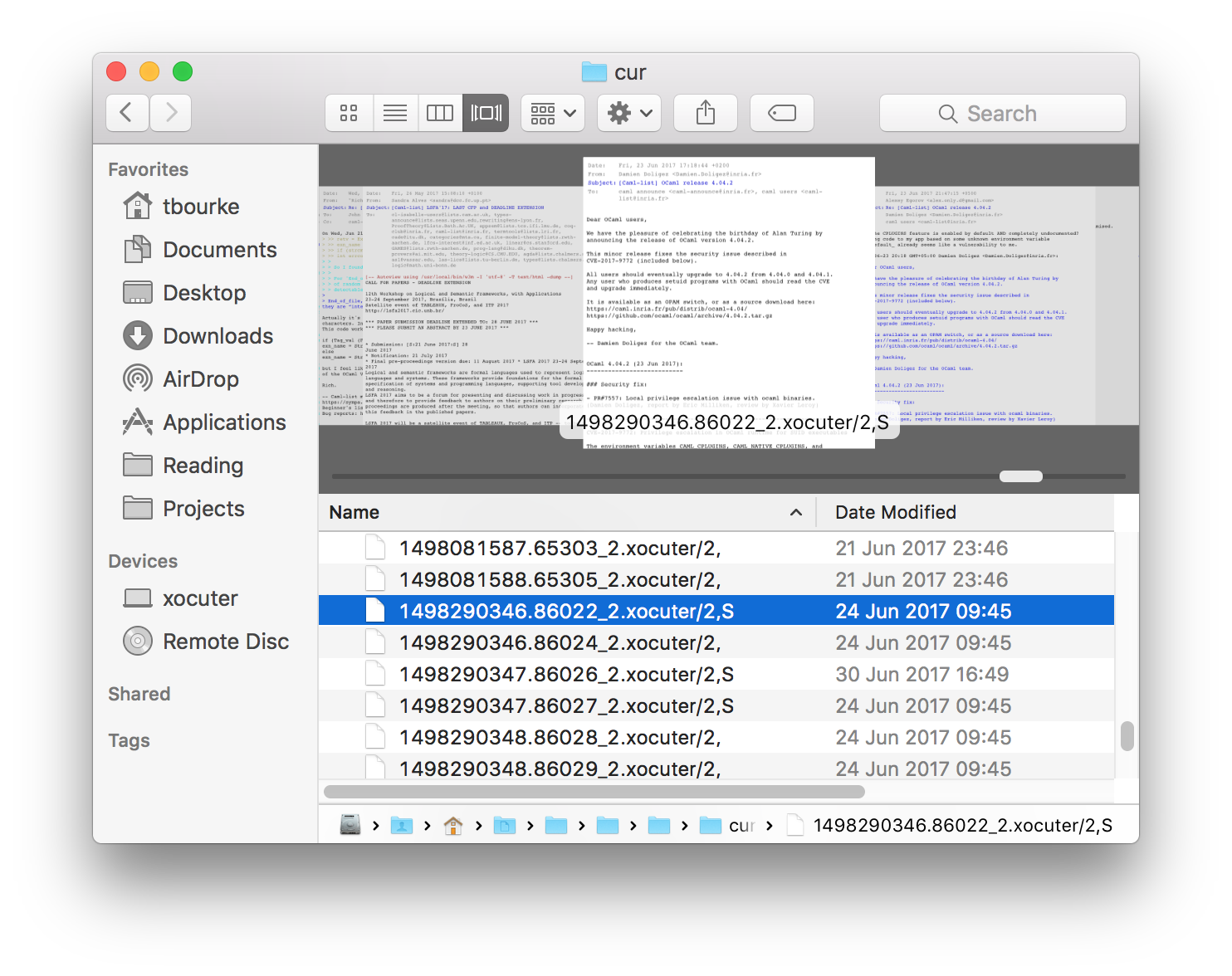Open Applications in the sidebar
This screenshot has height=976, width=1232.
[204, 422]
